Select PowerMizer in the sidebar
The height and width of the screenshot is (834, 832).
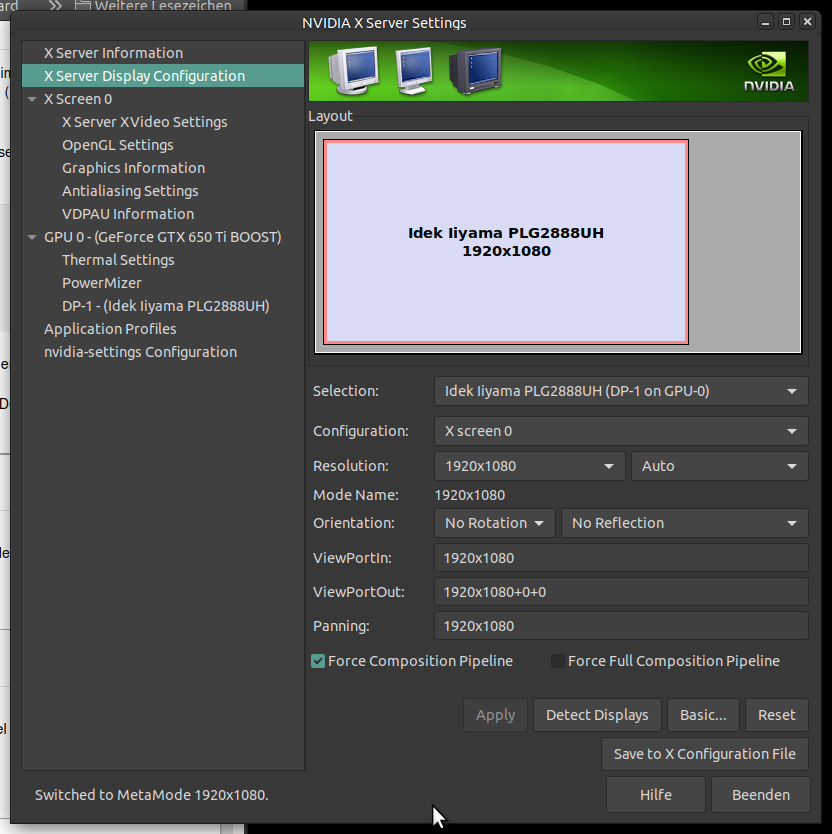point(102,283)
